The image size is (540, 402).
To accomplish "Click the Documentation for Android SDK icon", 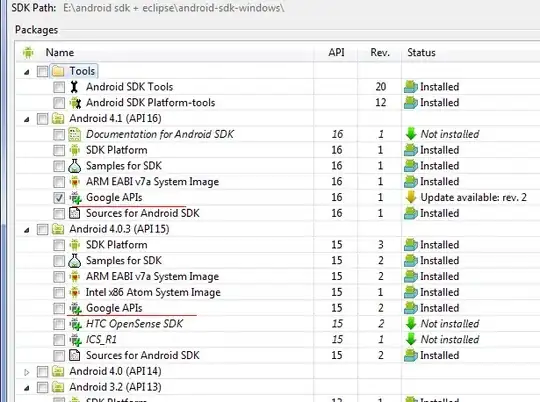I will 75,134.
